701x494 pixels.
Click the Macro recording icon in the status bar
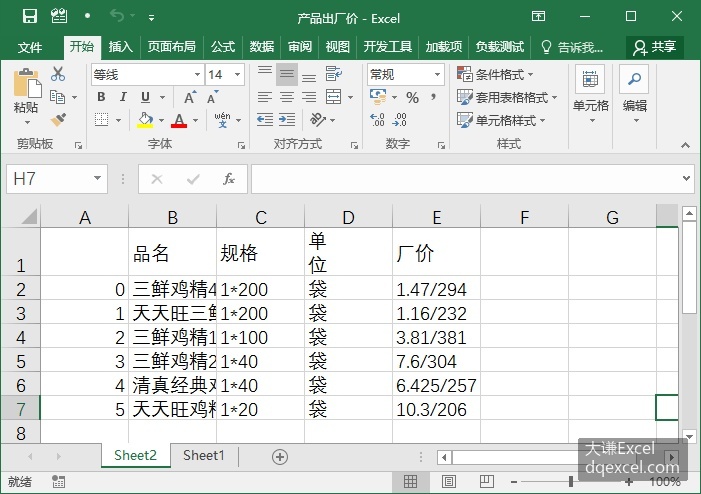[58, 481]
